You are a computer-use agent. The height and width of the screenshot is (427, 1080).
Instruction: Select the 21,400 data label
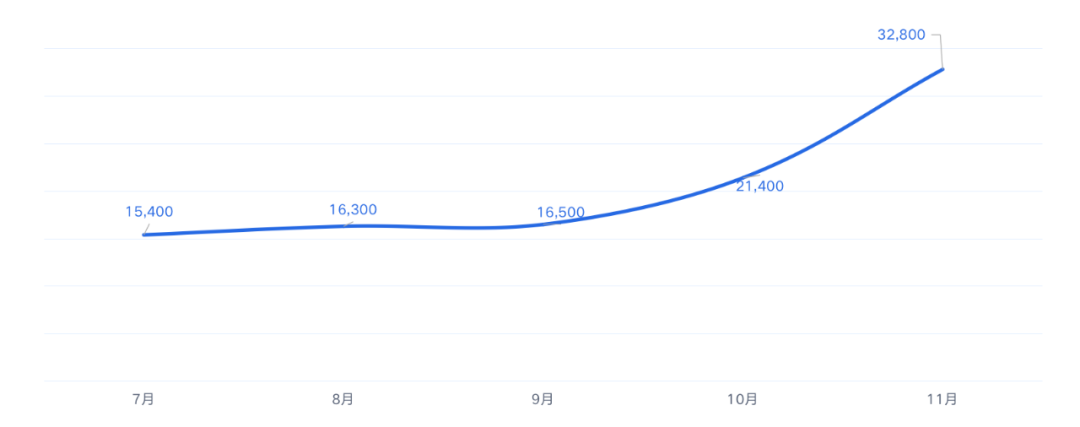coord(760,187)
